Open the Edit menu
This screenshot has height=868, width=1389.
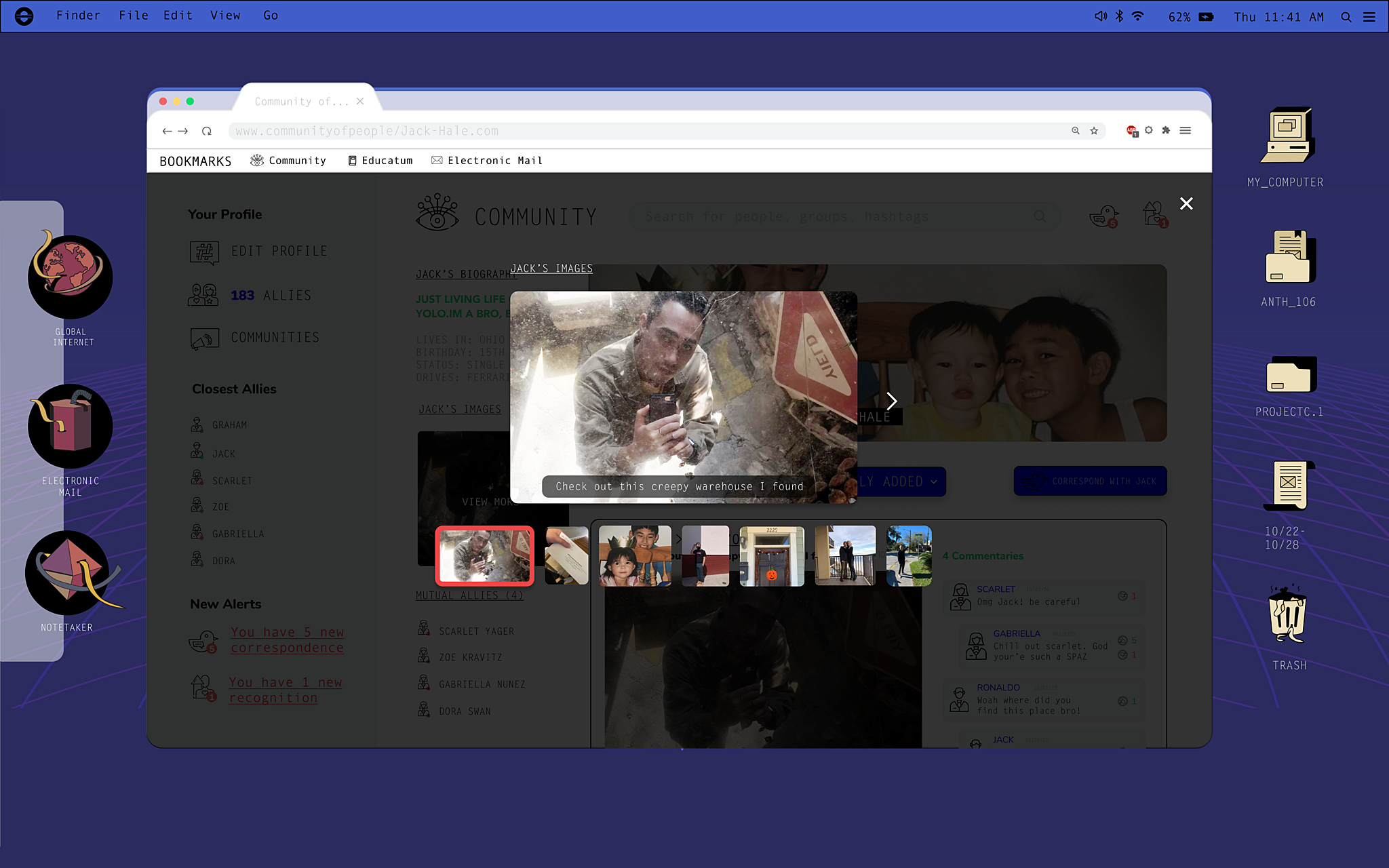click(x=178, y=15)
